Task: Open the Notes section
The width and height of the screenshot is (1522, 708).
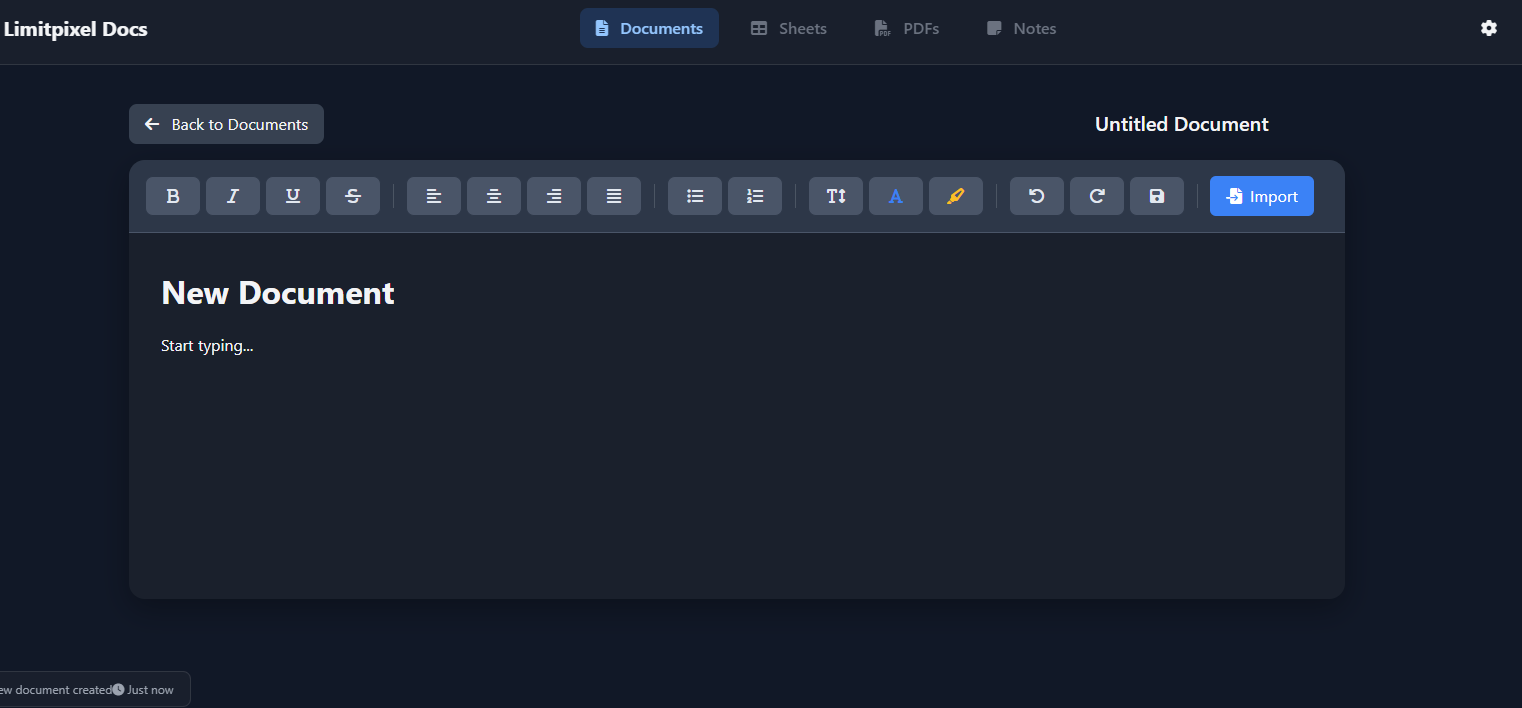Action: pos(1021,28)
